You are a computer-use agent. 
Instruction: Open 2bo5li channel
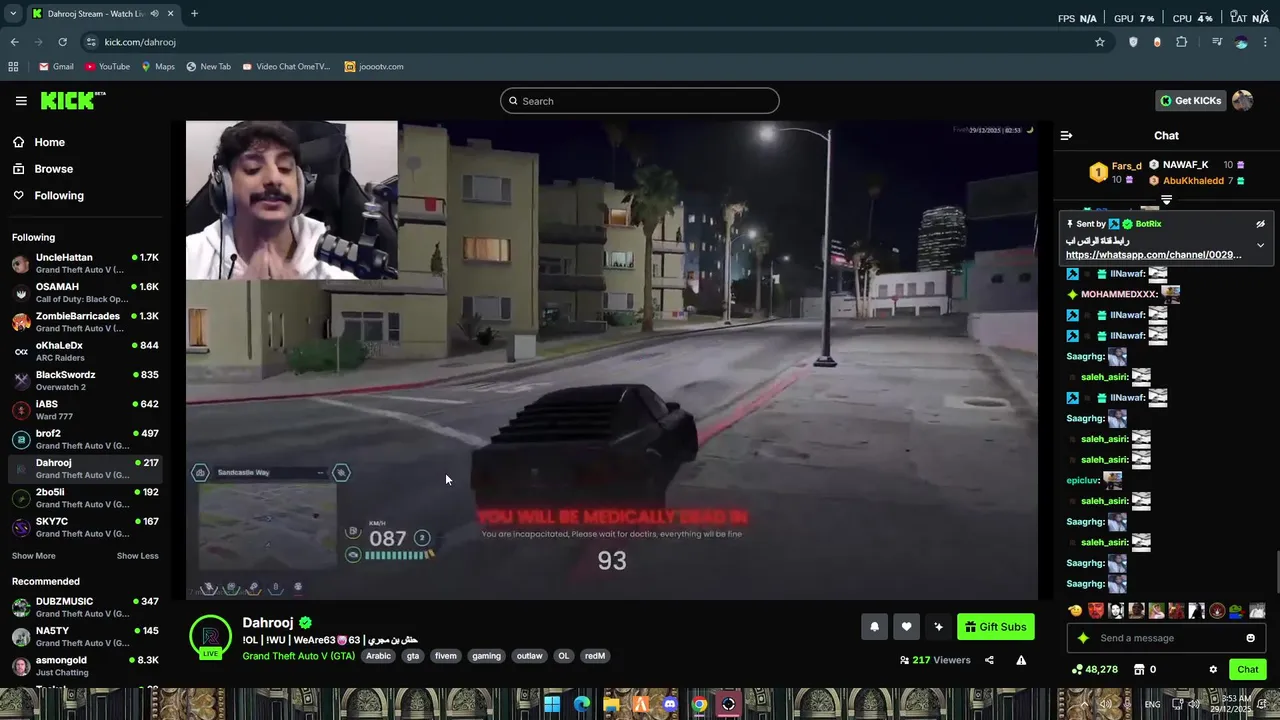(85, 498)
